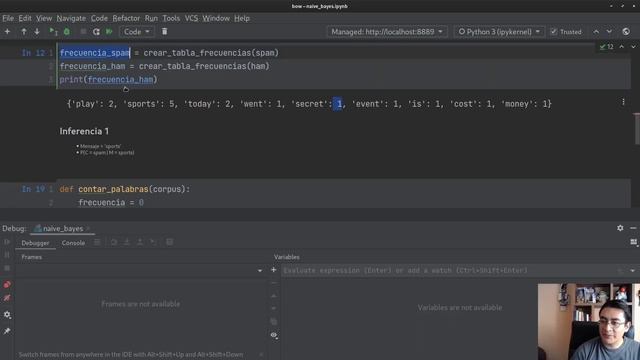This screenshot has height=360, width=640.
Task: View breakpoints with red circles icon
Action: 7,284
